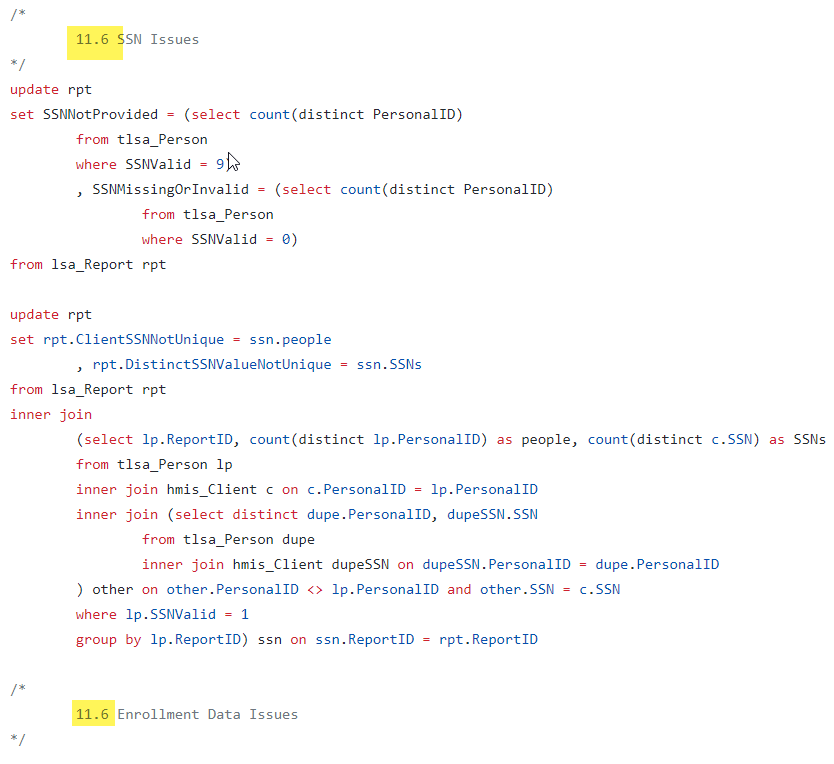Click the dupe.PersonalID column in the subquery
Viewport: 834px width, 764px height.
coord(367,514)
